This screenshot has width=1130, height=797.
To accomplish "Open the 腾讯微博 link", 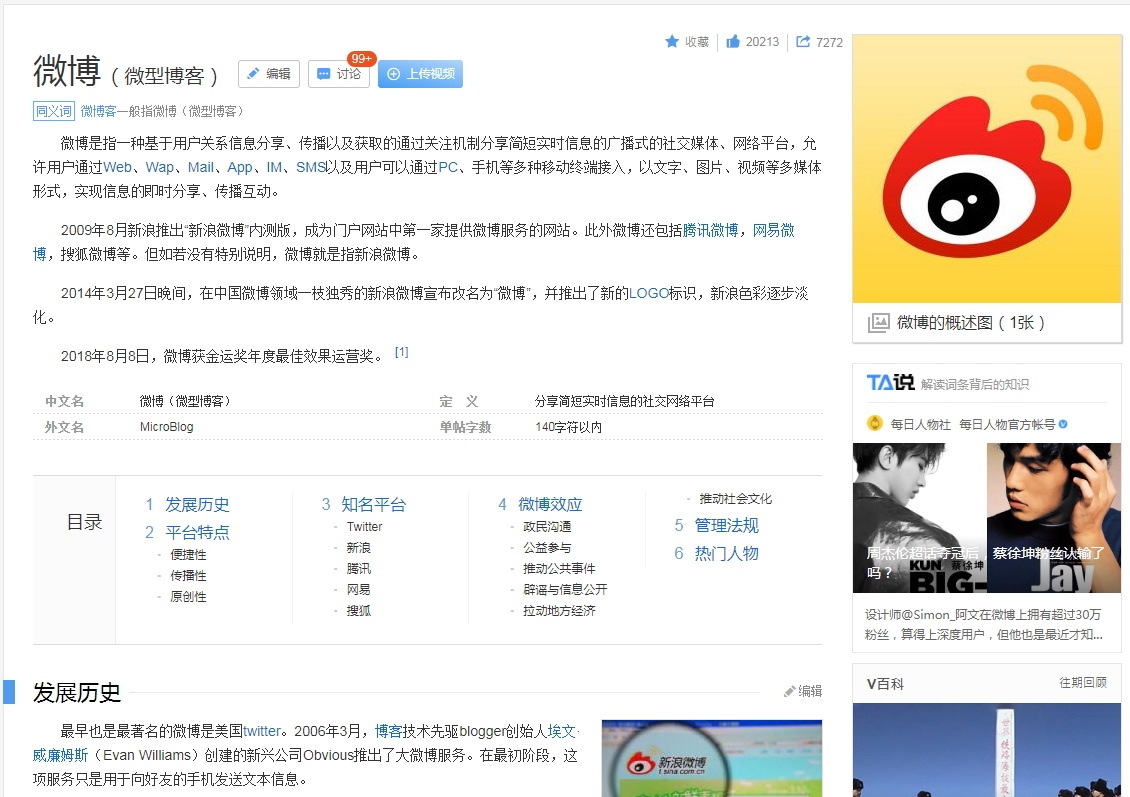I will coord(711,231).
